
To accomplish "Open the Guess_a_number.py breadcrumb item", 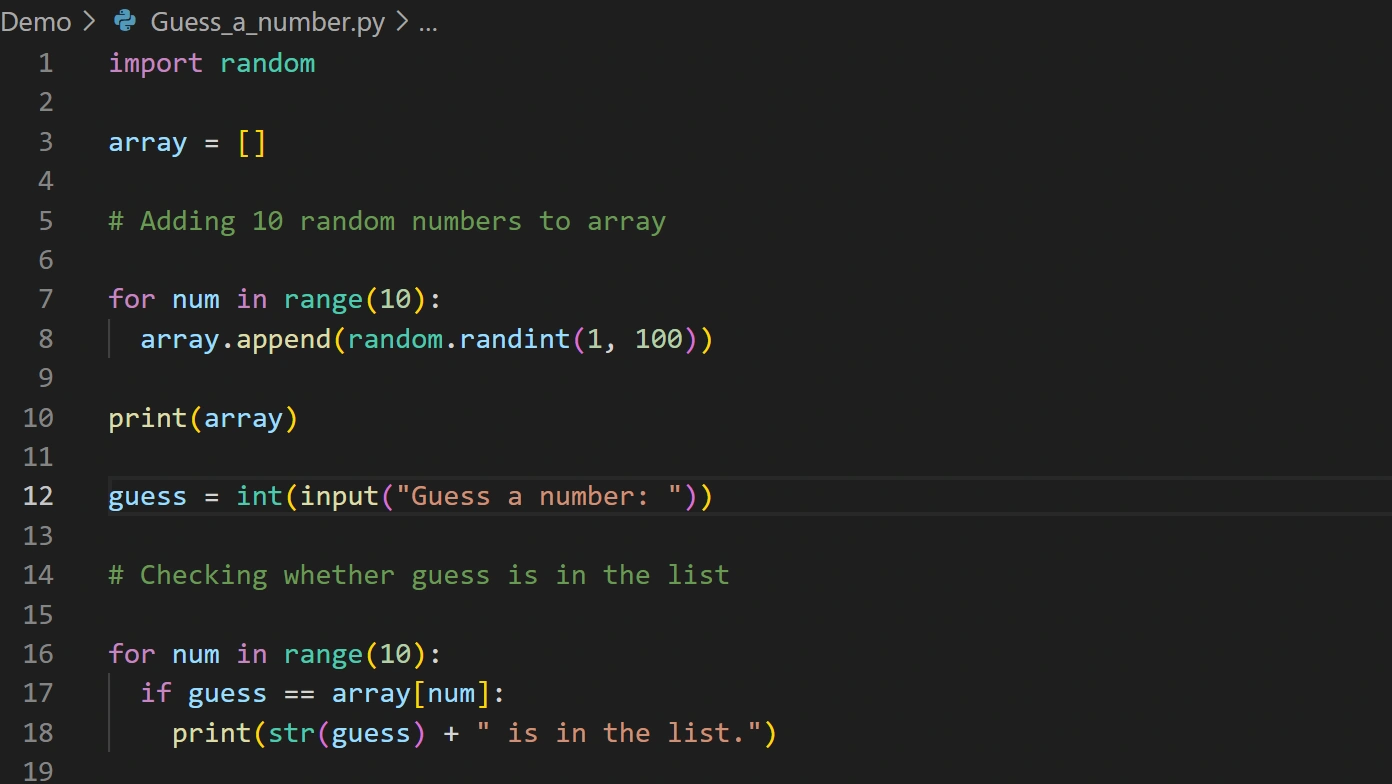I will (x=267, y=22).
